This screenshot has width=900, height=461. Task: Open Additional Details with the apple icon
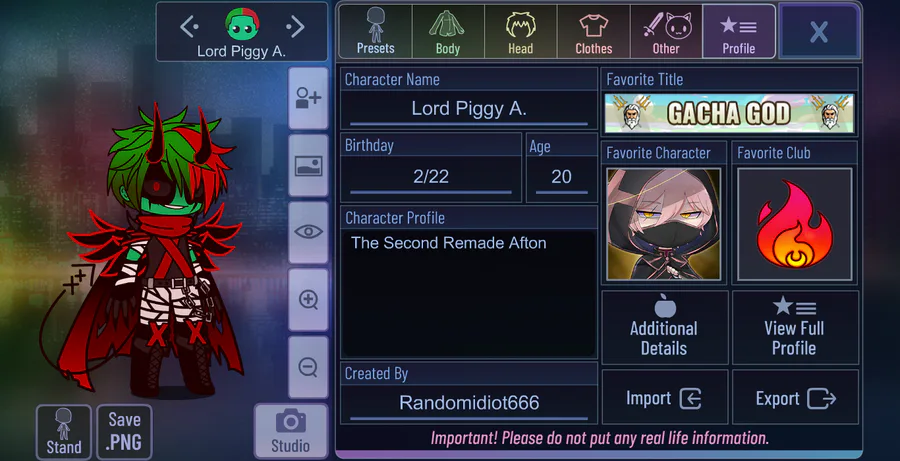665,327
